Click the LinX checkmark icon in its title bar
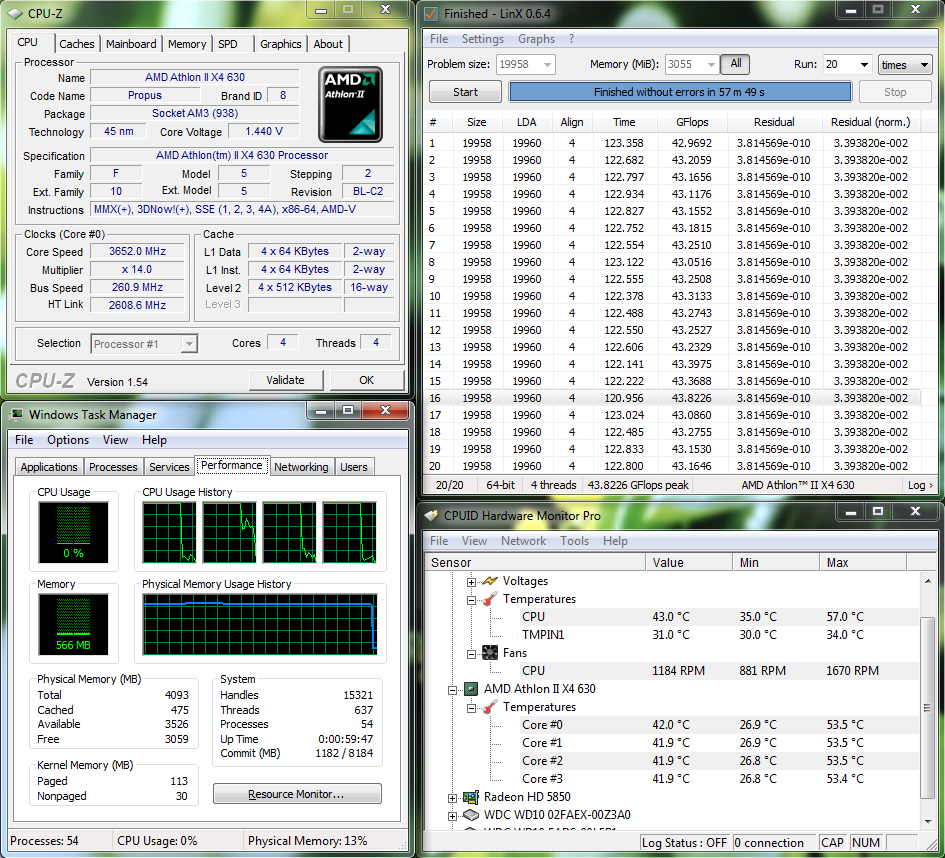This screenshot has width=945, height=858. click(431, 14)
